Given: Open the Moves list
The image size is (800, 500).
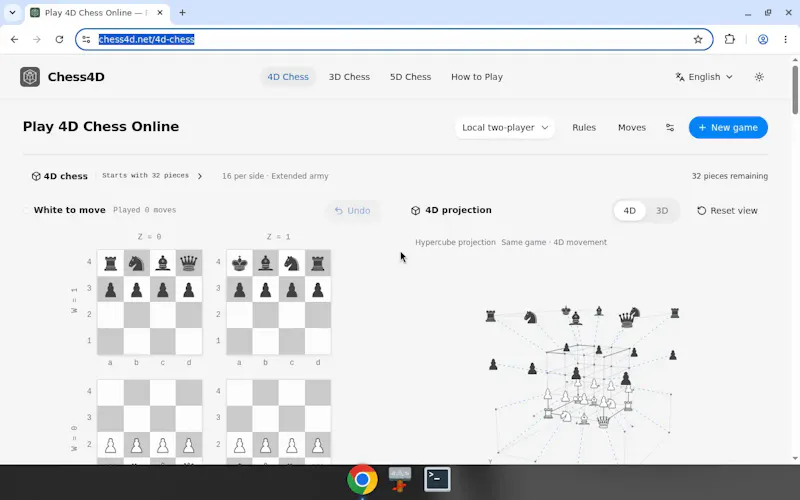Looking at the screenshot, I should (632, 128).
